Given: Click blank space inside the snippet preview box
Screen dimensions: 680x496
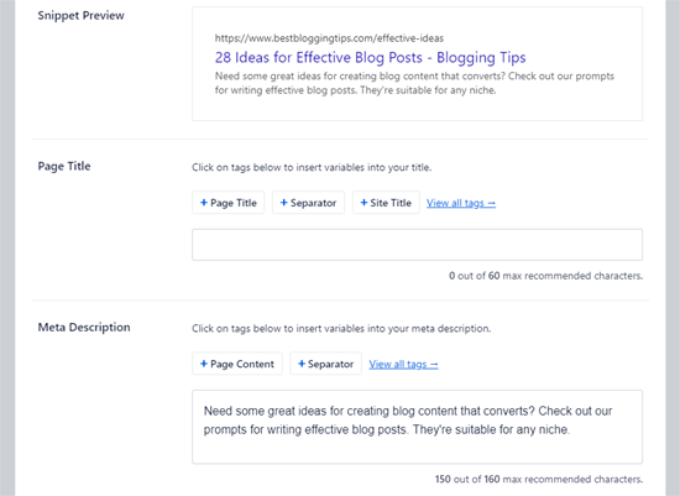Looking at the screenshot, I should (x=580, y=110).
